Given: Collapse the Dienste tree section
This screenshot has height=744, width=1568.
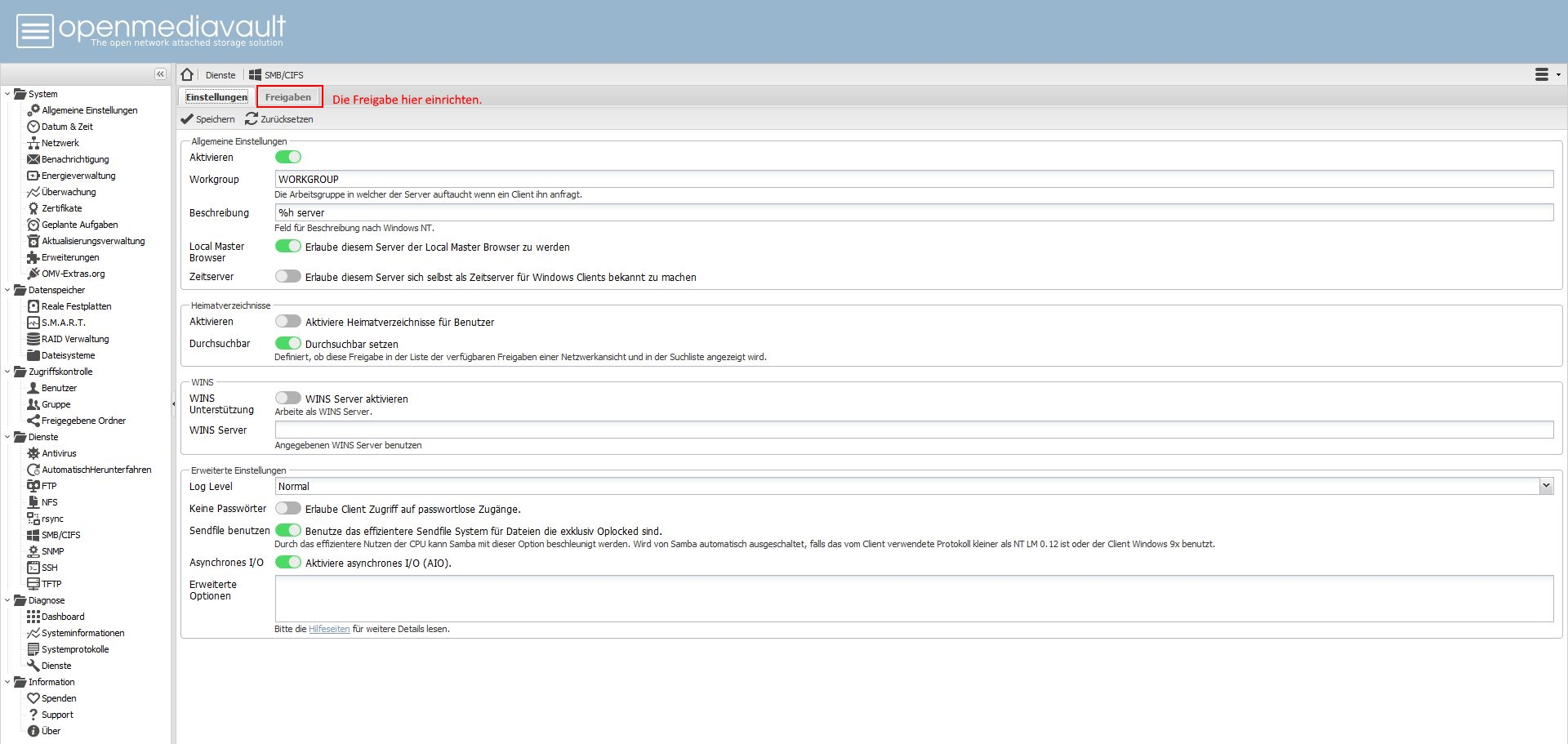Looking at the screenshot, I should tap(7, 437).
